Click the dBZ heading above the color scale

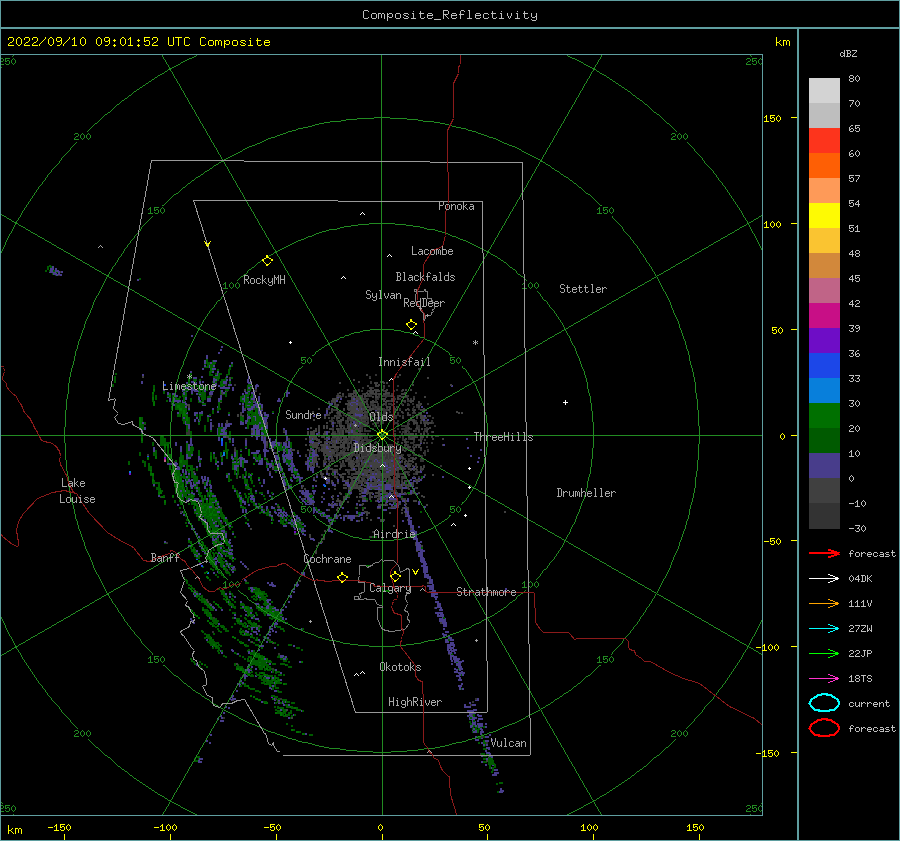pos(848,53)
